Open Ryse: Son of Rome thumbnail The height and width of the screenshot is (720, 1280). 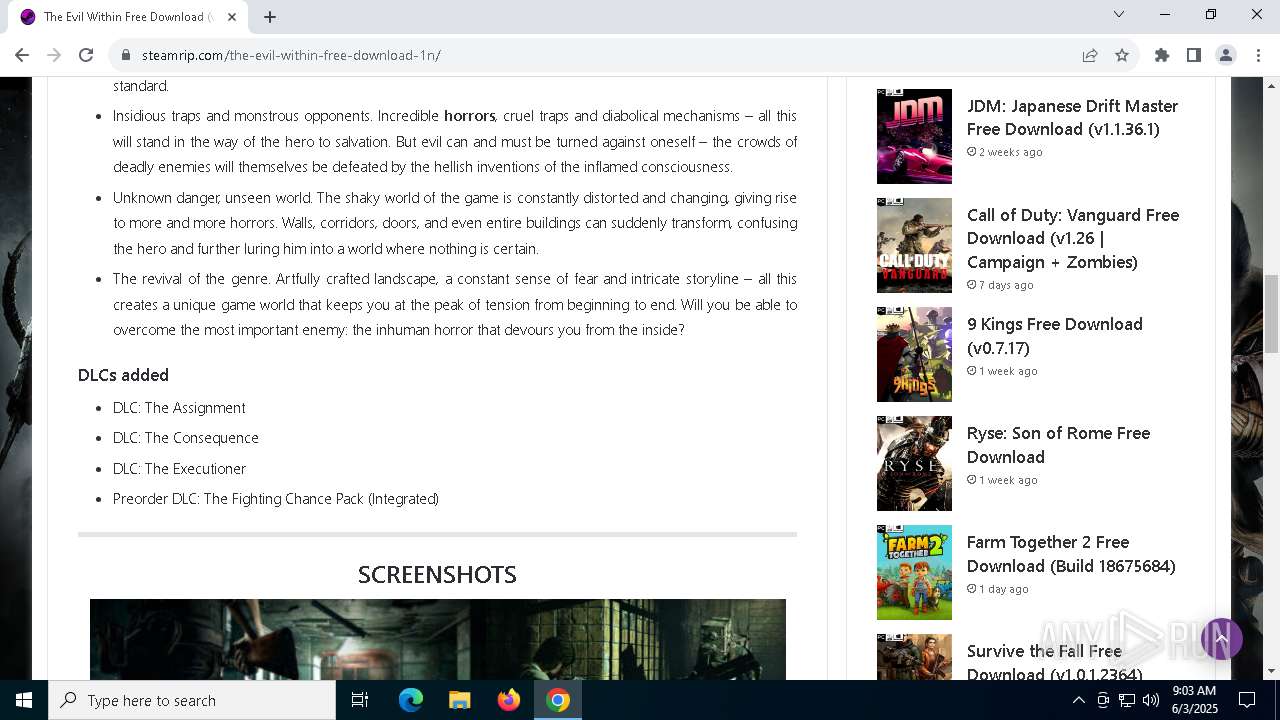pyautogui.click(x=914, y=463)
